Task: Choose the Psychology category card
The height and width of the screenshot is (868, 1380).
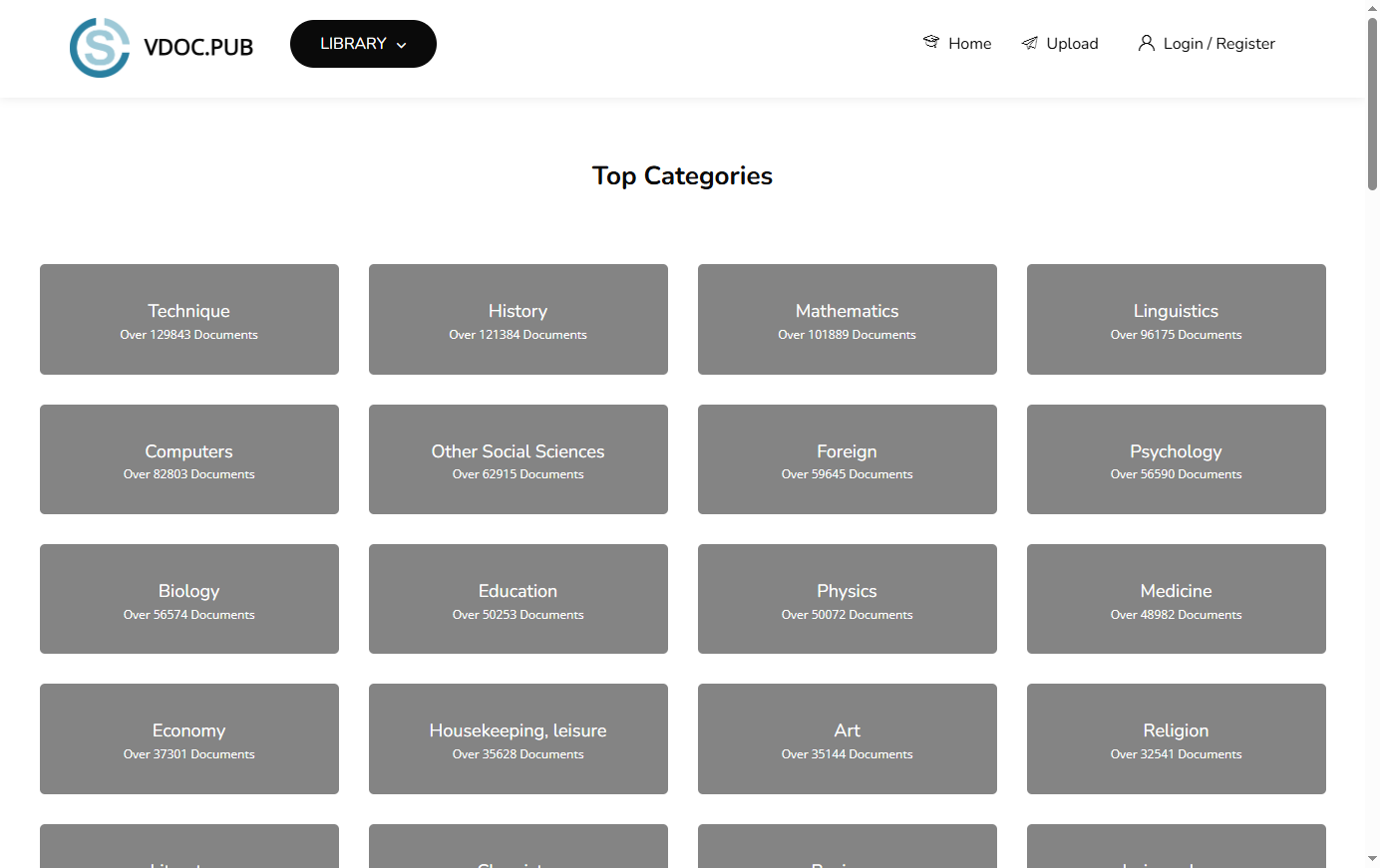Action: tap(1177, 459)
